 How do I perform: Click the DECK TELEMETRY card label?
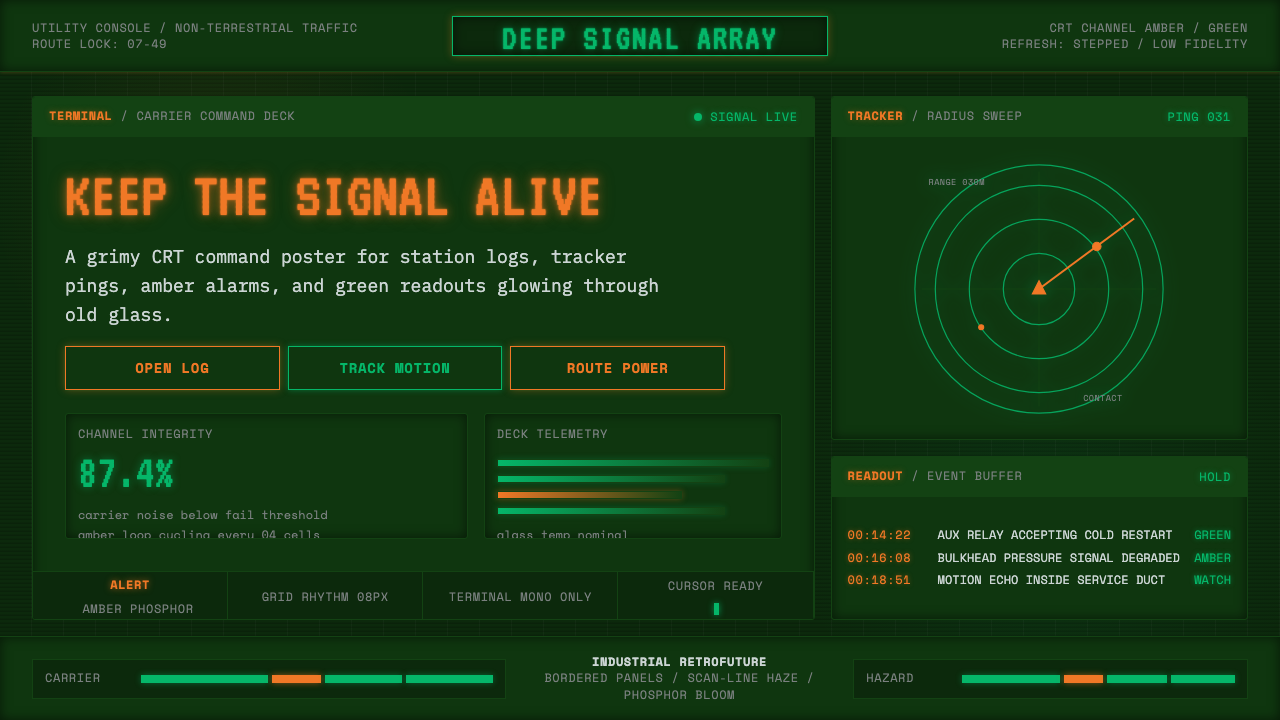pos(552,434)
